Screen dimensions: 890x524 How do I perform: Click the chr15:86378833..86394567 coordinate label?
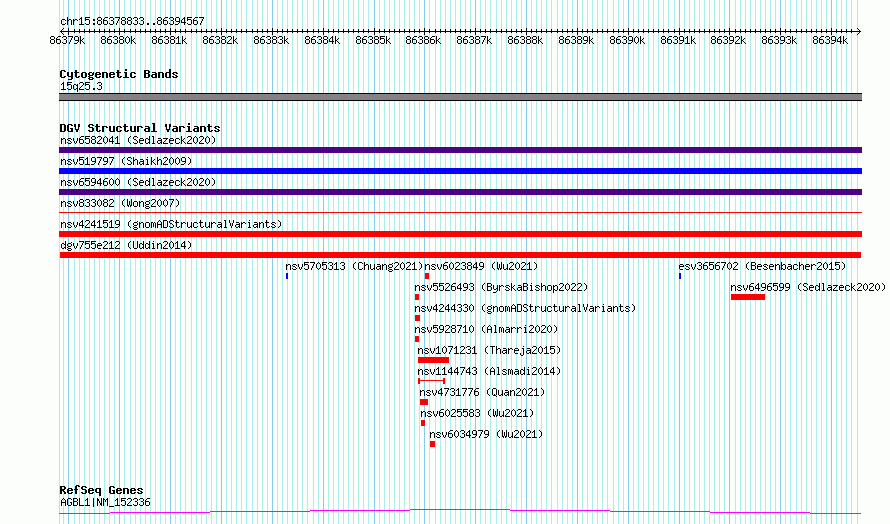pos(132,22)
